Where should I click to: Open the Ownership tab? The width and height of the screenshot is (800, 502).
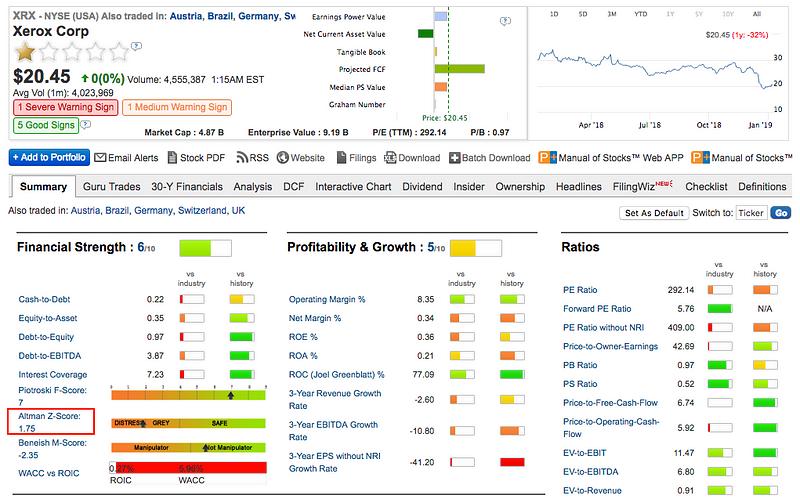(520, 187)
